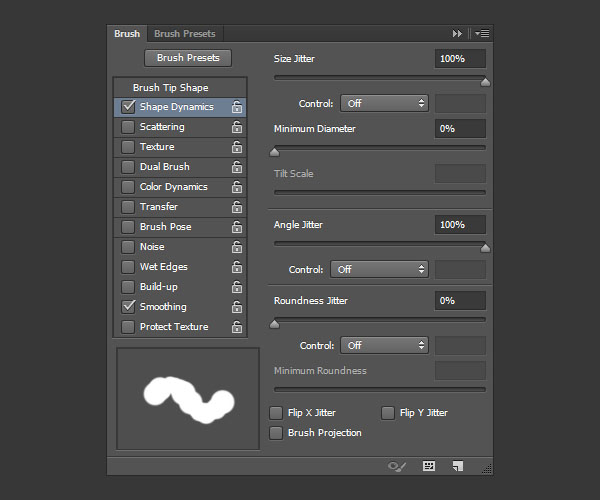The width and height of the screenshot is (600, 500).
Task: Toggle the lock icon next to Scattering
Action: [237, 127]
